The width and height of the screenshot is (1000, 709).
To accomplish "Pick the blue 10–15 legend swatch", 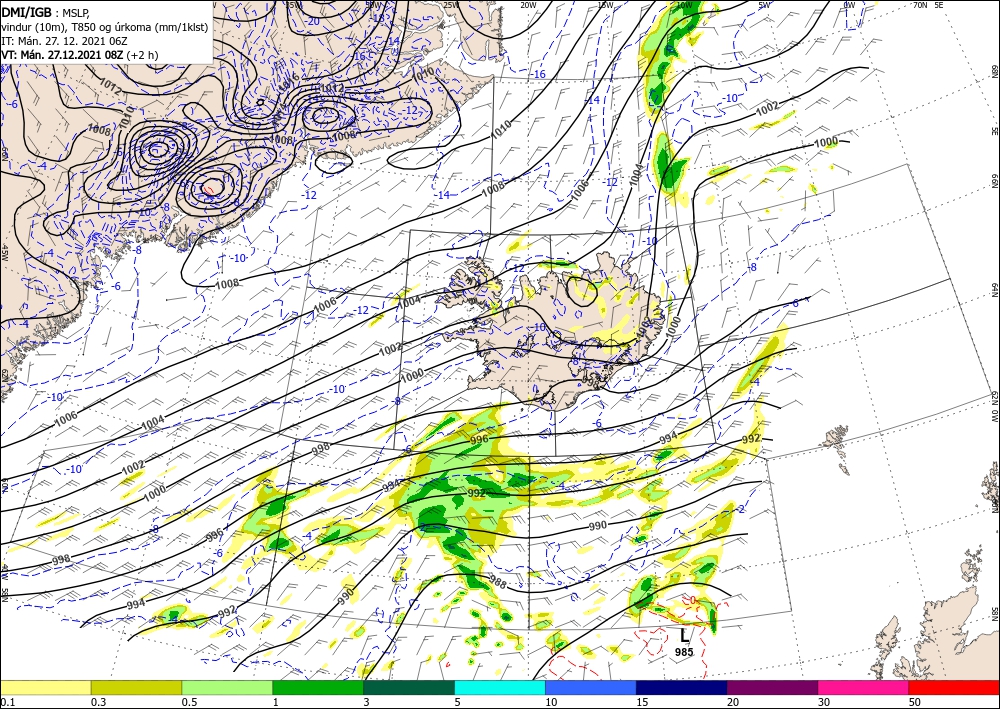I will 591,687.
